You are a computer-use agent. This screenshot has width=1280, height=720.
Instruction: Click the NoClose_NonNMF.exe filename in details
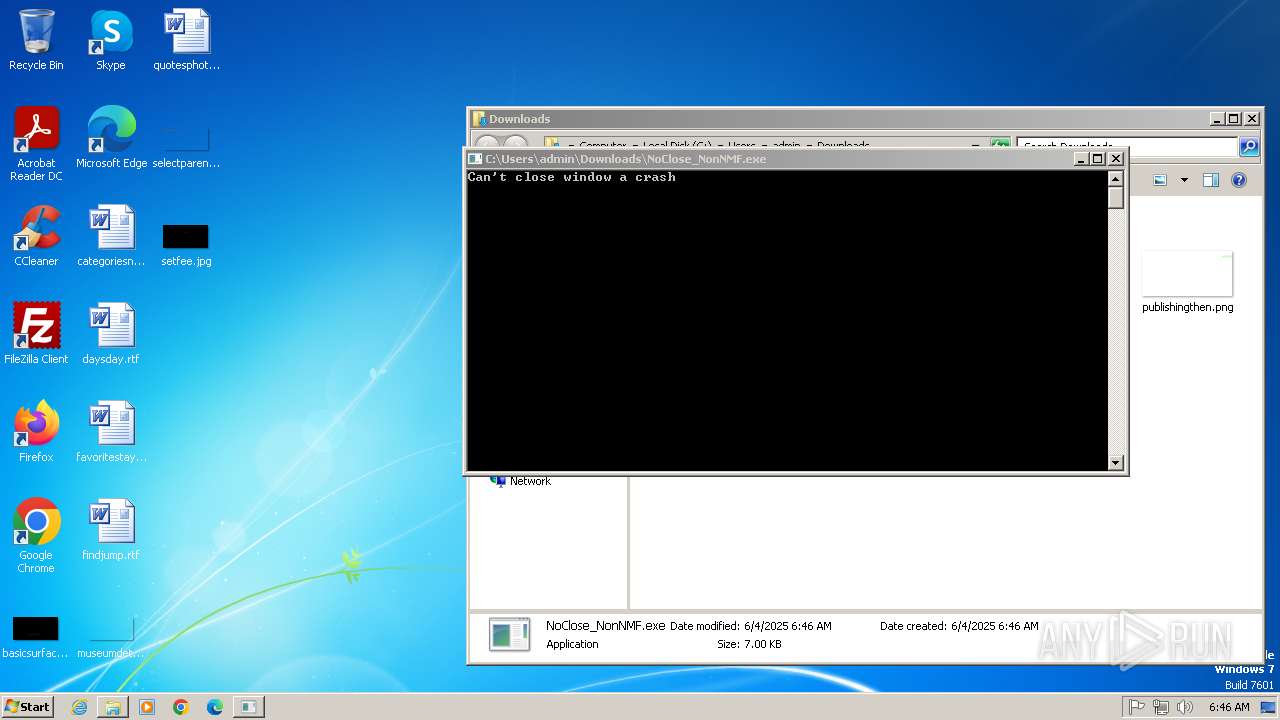tap(605, 626)
